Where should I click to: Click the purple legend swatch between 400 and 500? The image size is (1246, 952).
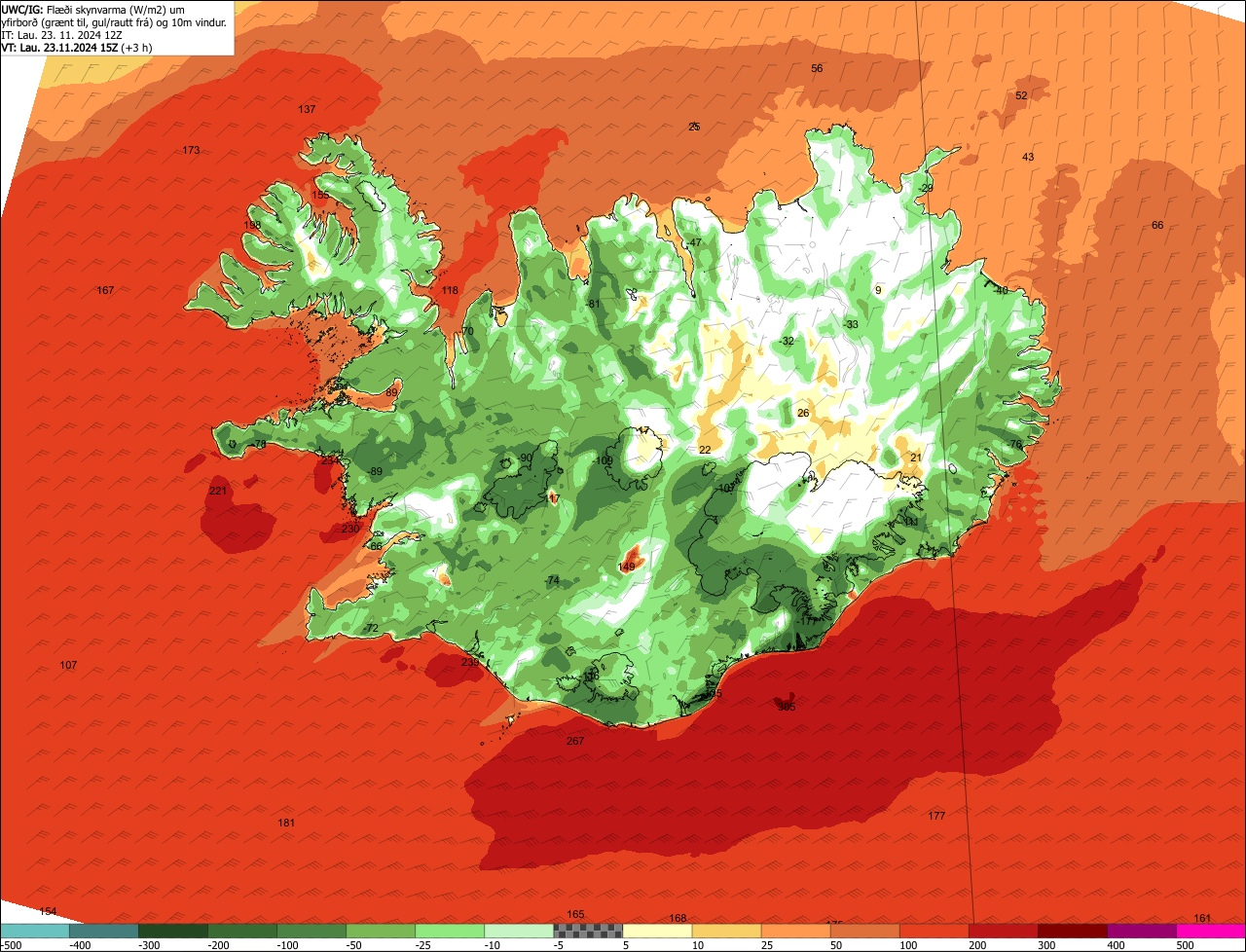(x=1142, y=931)
